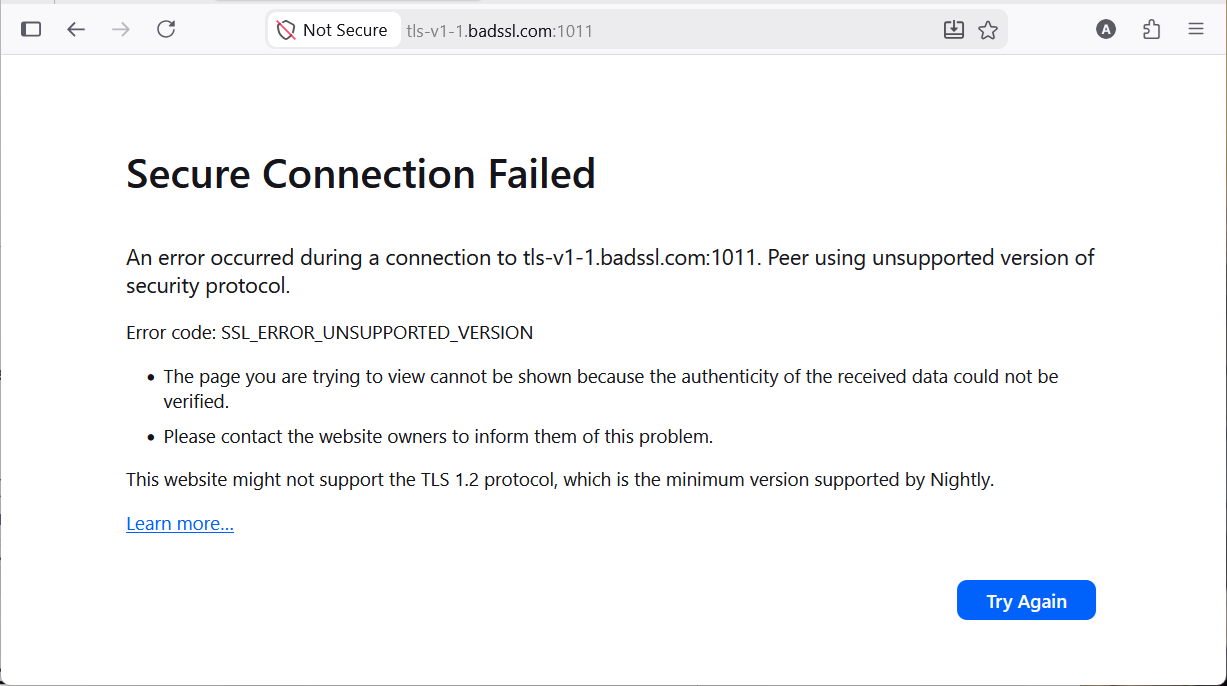This screenshot has height=686, width=1227.
Task: Reload the current page
Action: point(166,29)
